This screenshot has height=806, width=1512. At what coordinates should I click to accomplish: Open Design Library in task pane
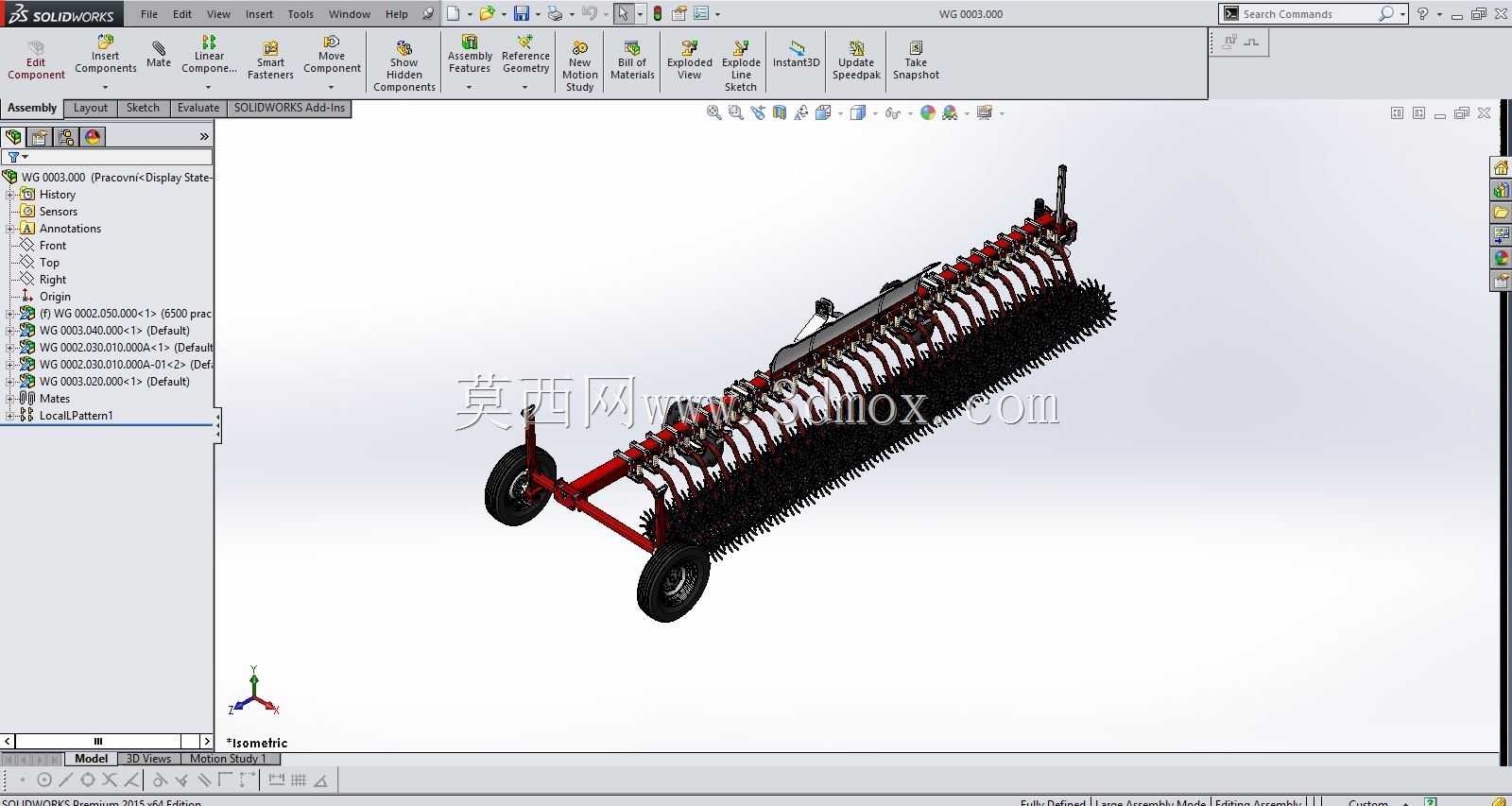(x=1501, y=190)
